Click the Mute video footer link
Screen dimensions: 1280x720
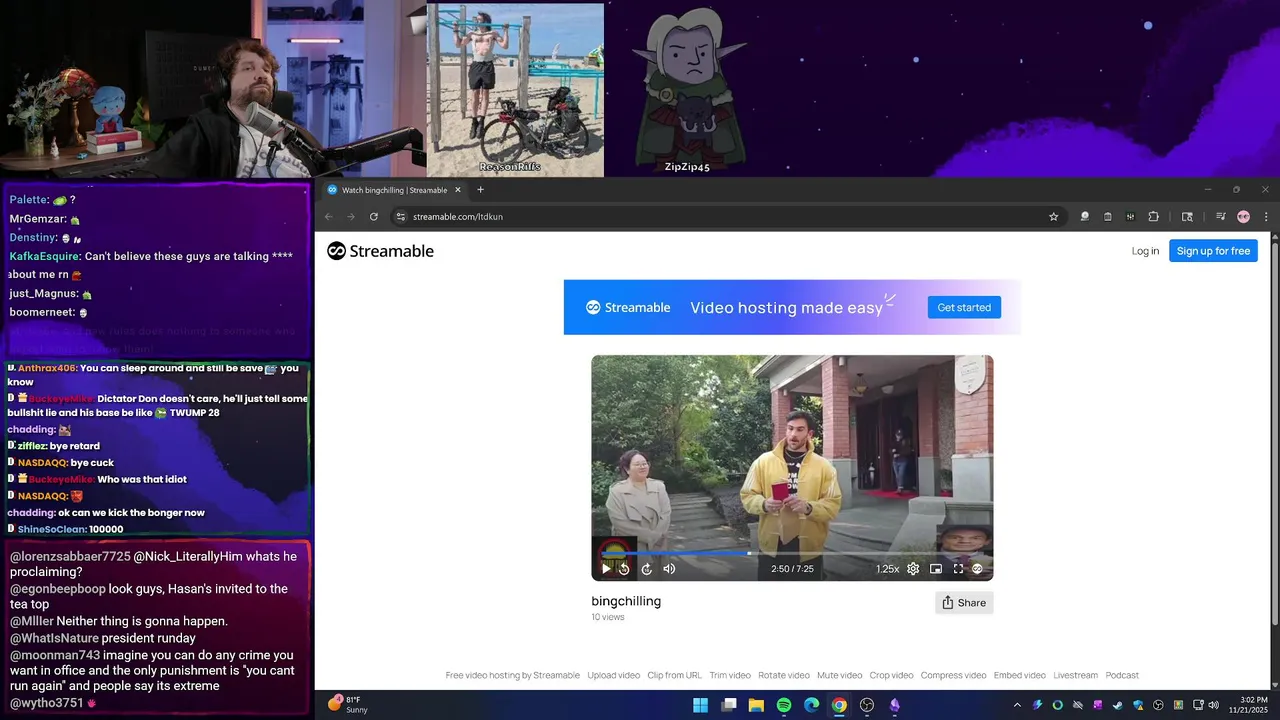point(839,675)
